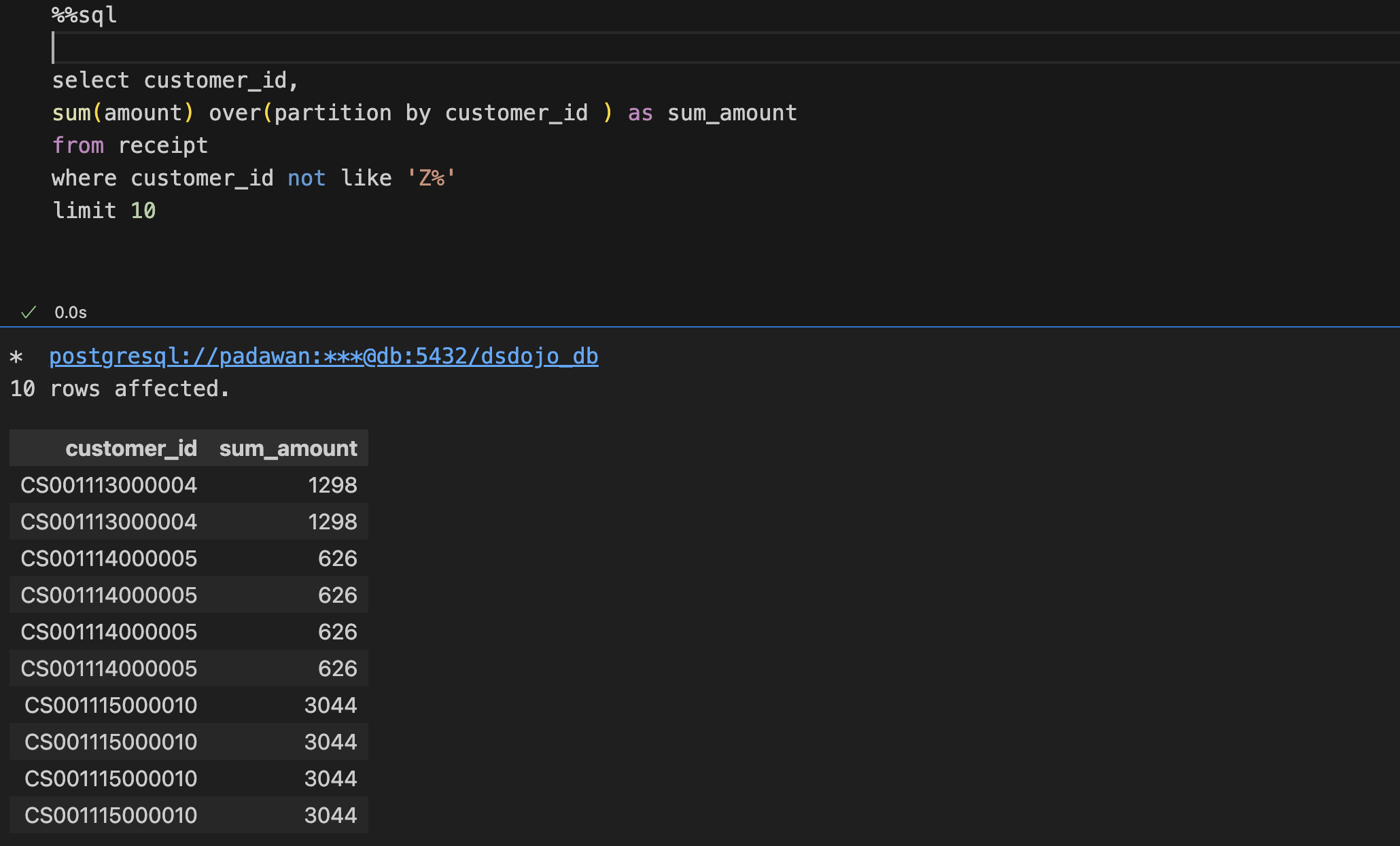Click the 'sum' function keyword
This screenshot has width=1400, height=846.
(71, 113)
